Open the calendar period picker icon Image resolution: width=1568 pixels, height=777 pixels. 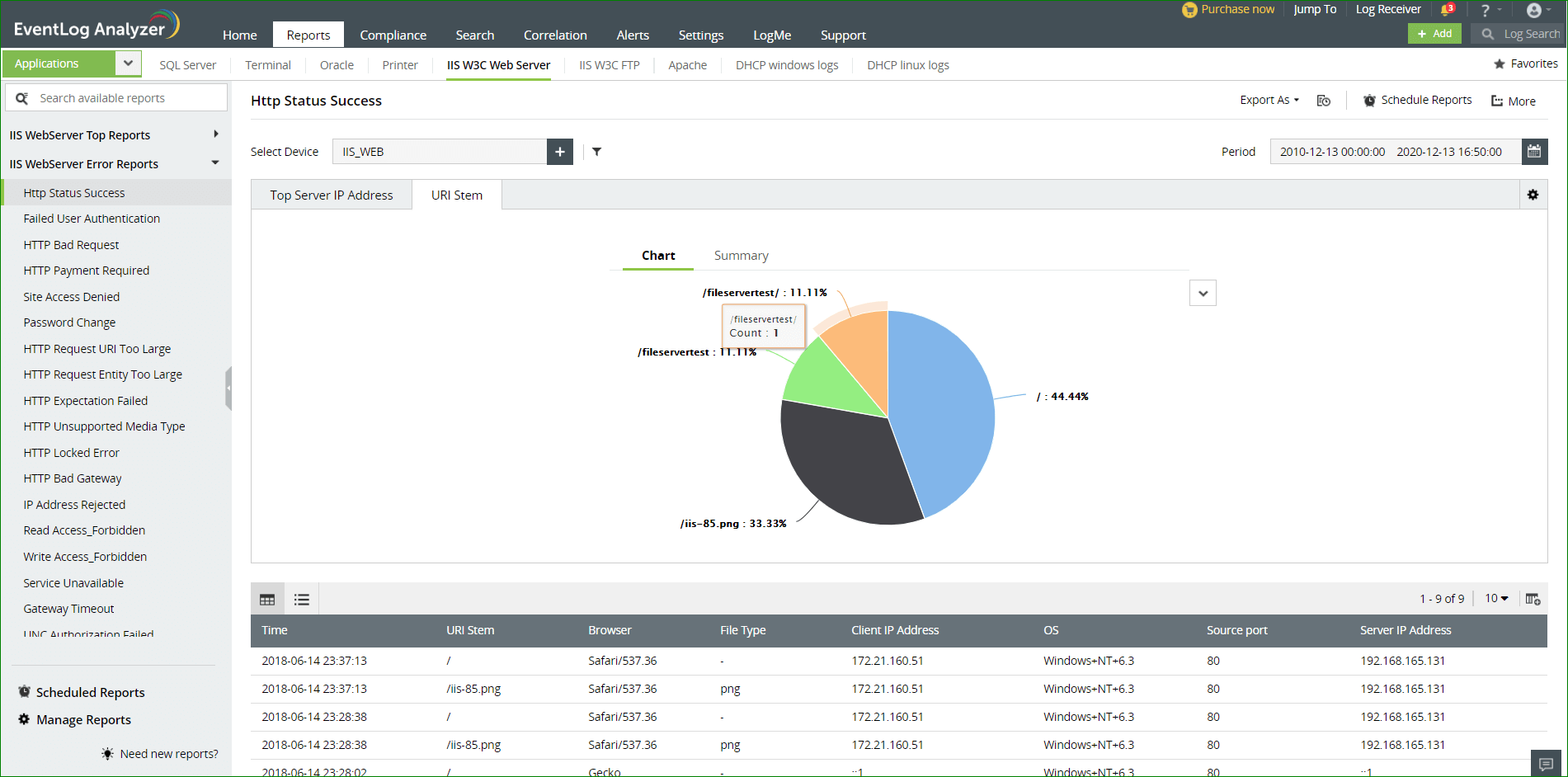click(1534, 152)
